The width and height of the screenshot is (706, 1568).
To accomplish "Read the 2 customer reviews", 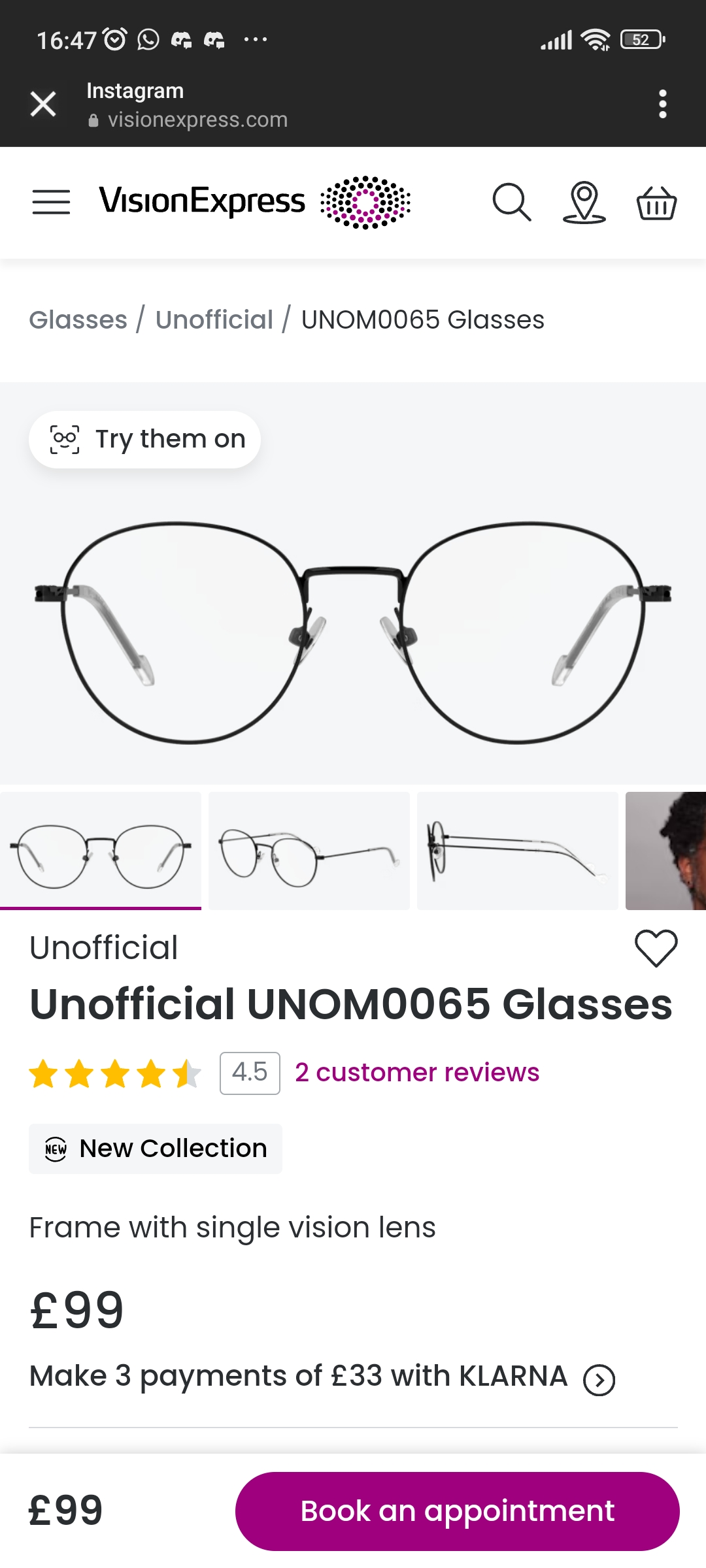I will pos(417,1073).
